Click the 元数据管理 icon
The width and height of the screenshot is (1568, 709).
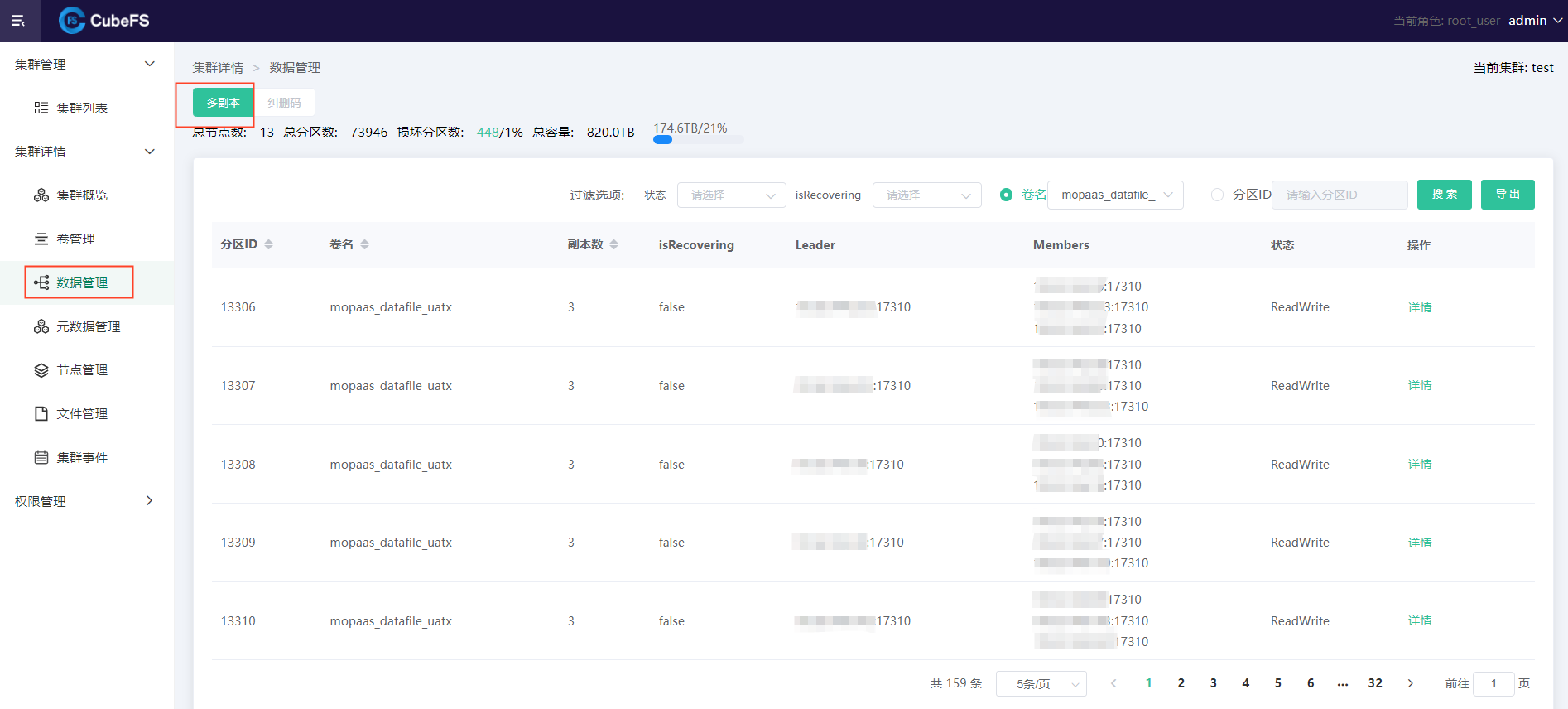pyautogui.click(x=41, y=326)
